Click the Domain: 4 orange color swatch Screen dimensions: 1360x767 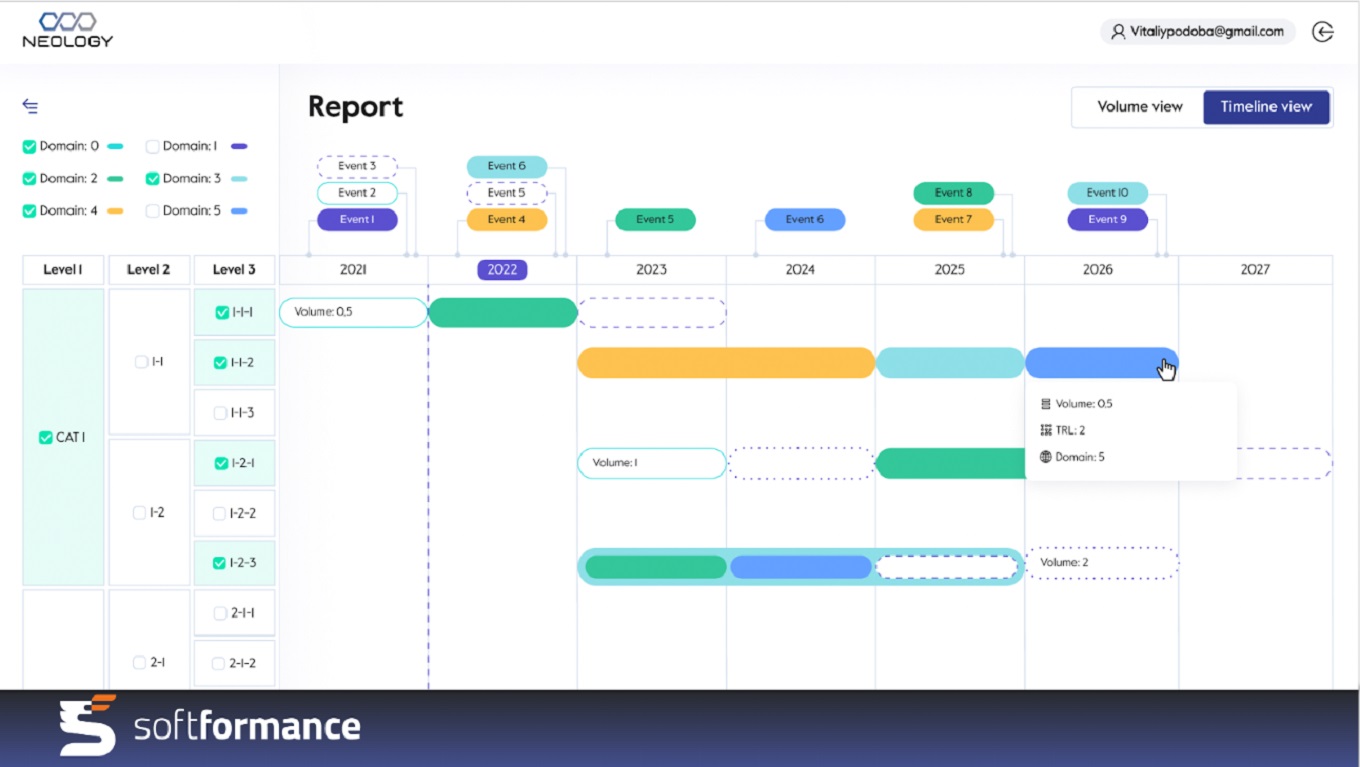(115, 212)
